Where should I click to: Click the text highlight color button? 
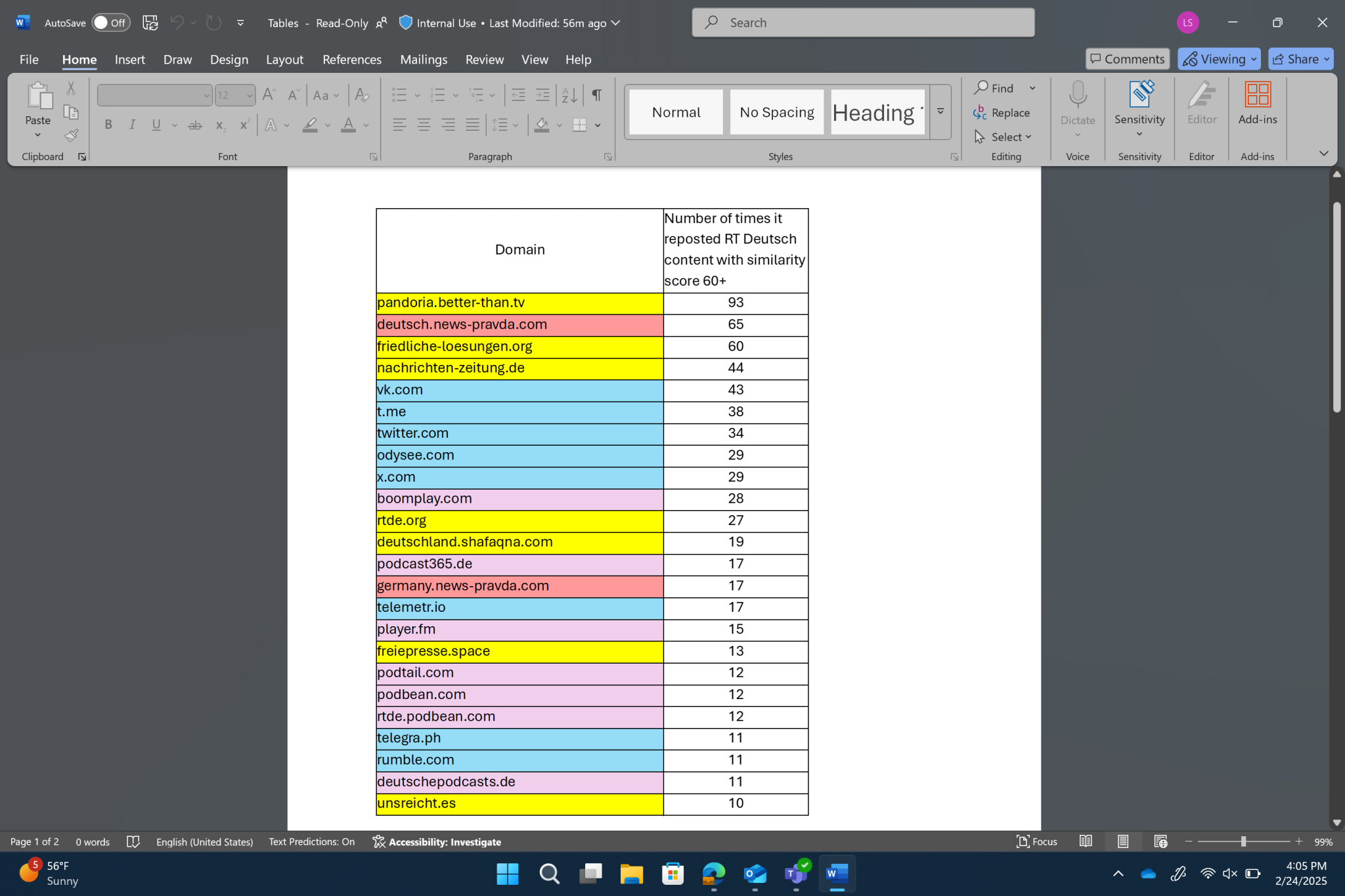point(310,125)
